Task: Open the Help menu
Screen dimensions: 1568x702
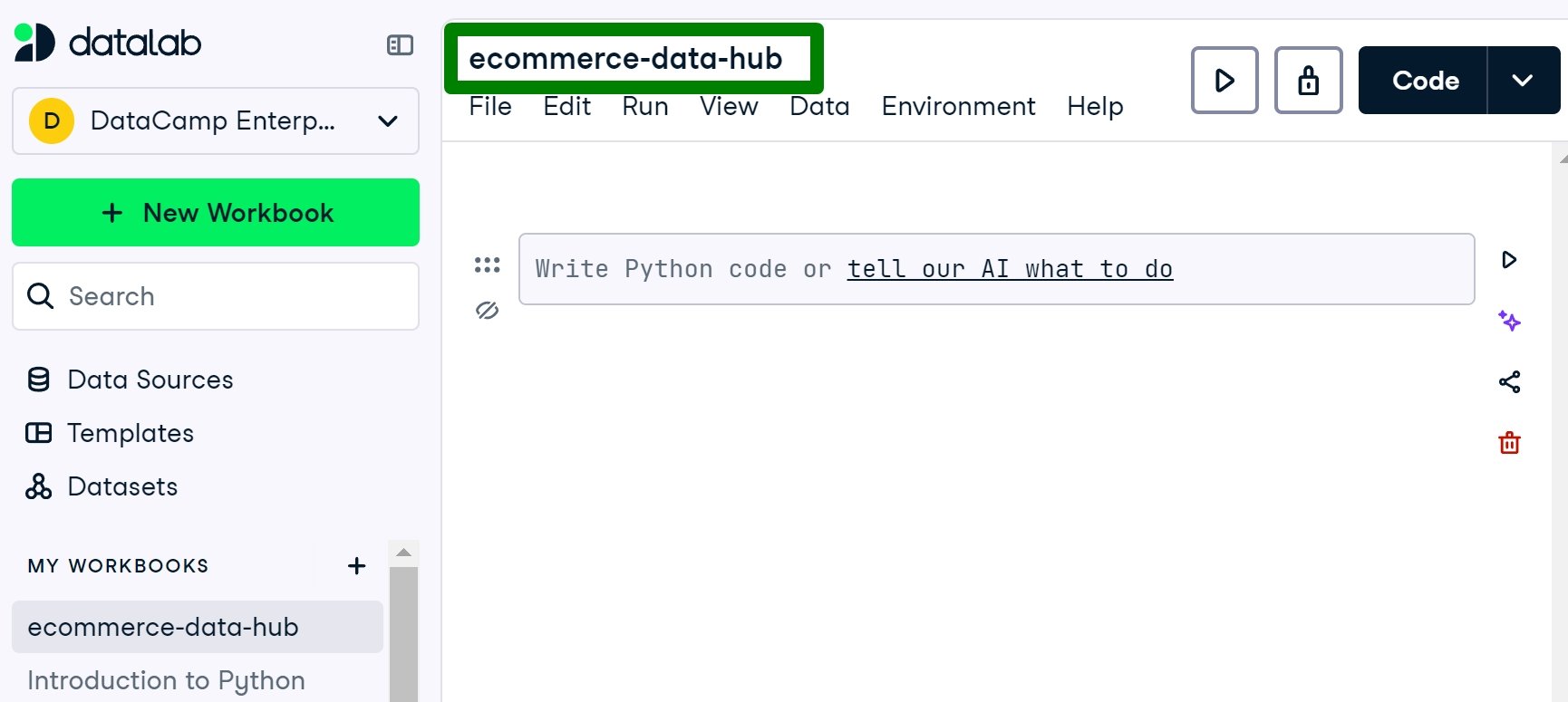Action: (x=1095, y=106)
